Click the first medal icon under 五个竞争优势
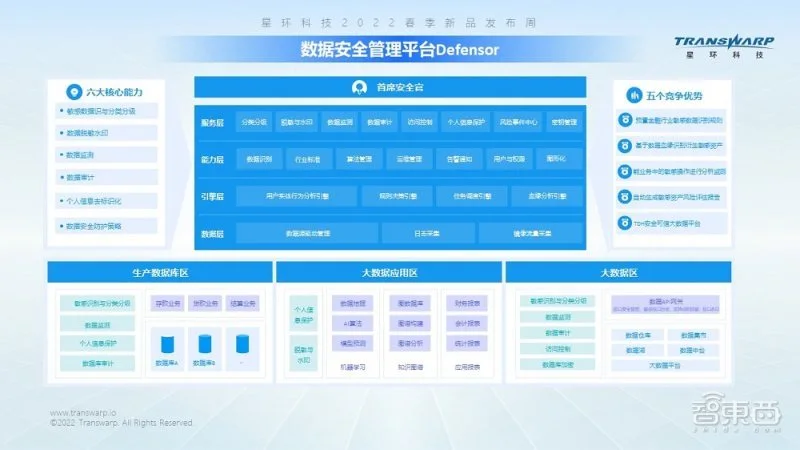This screenshot has height=450, width=800. tap(624, 119)
